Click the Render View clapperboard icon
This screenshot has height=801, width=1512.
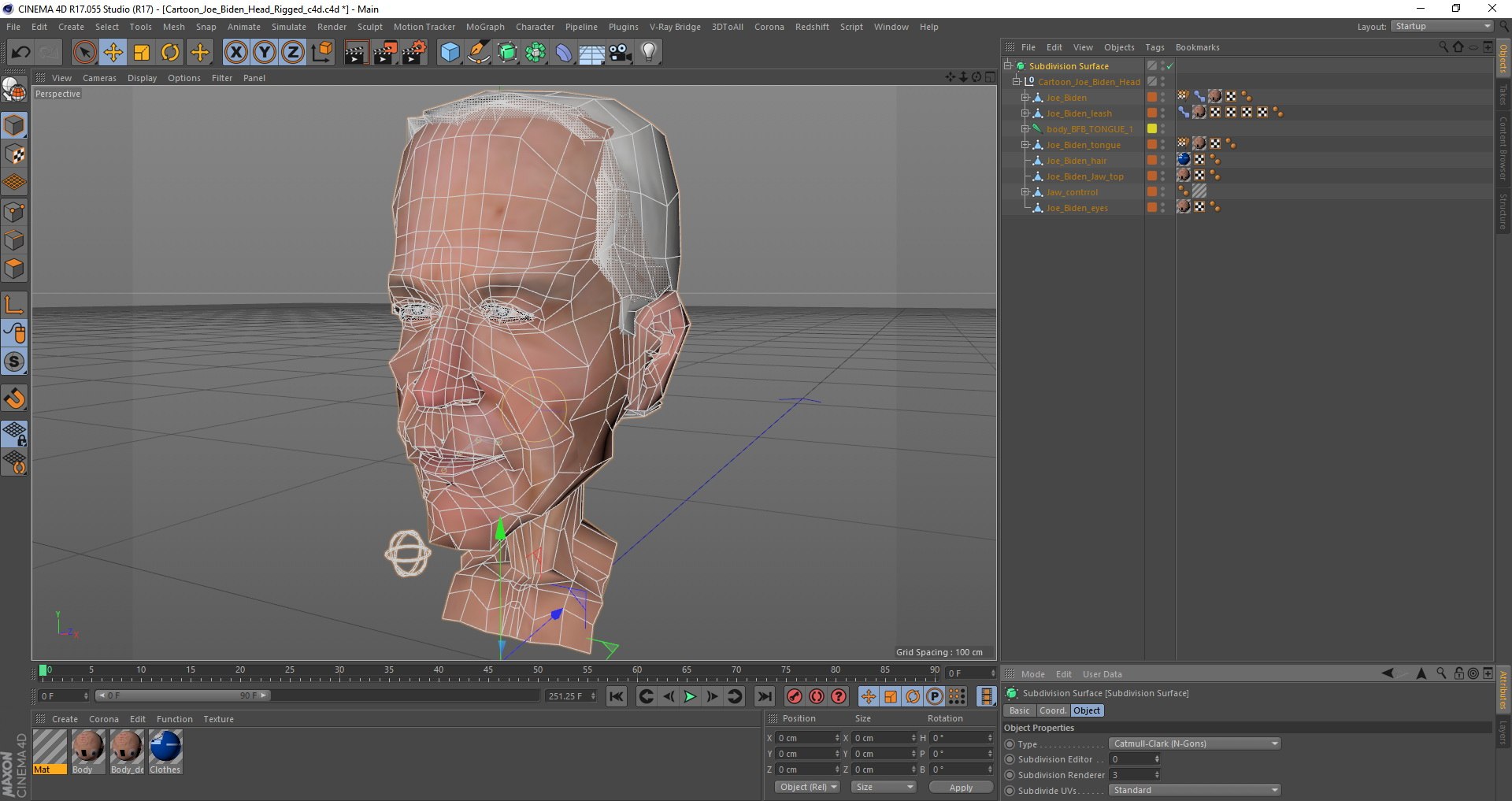[356, 53]
